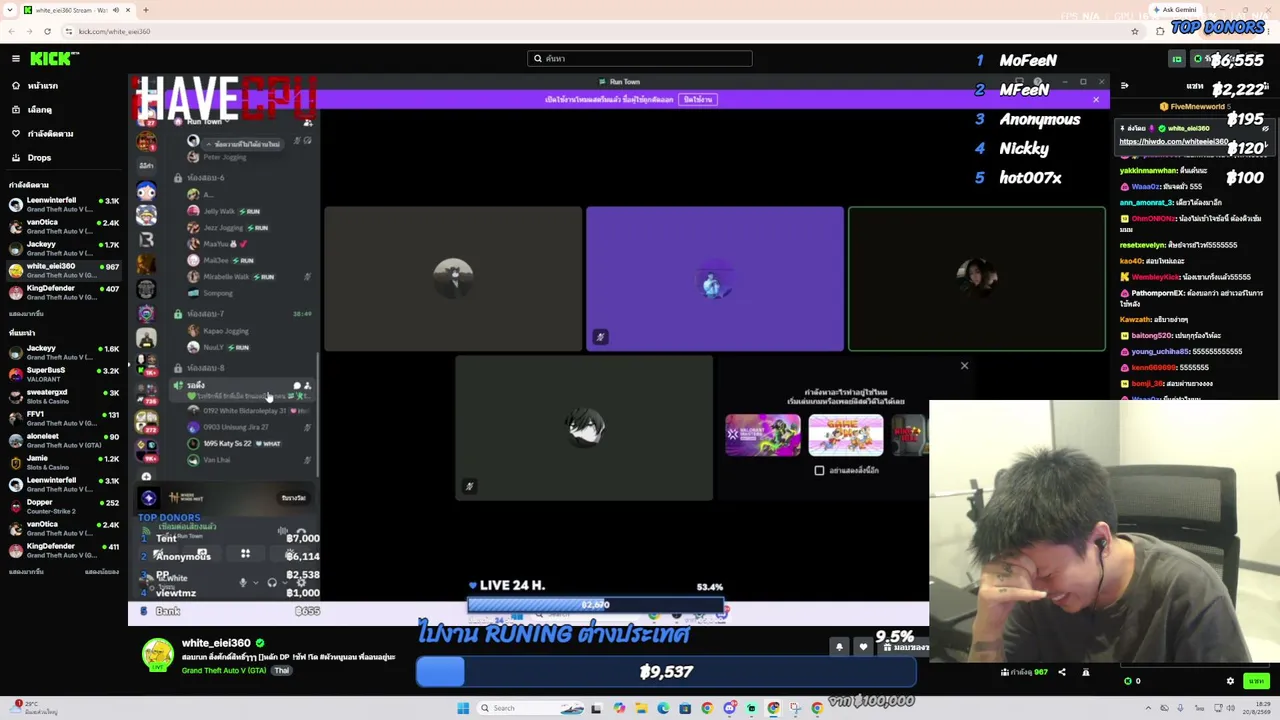Click the green แชท send button
The width and height of the screenshot is (1280, 720).
[1256, 681]
